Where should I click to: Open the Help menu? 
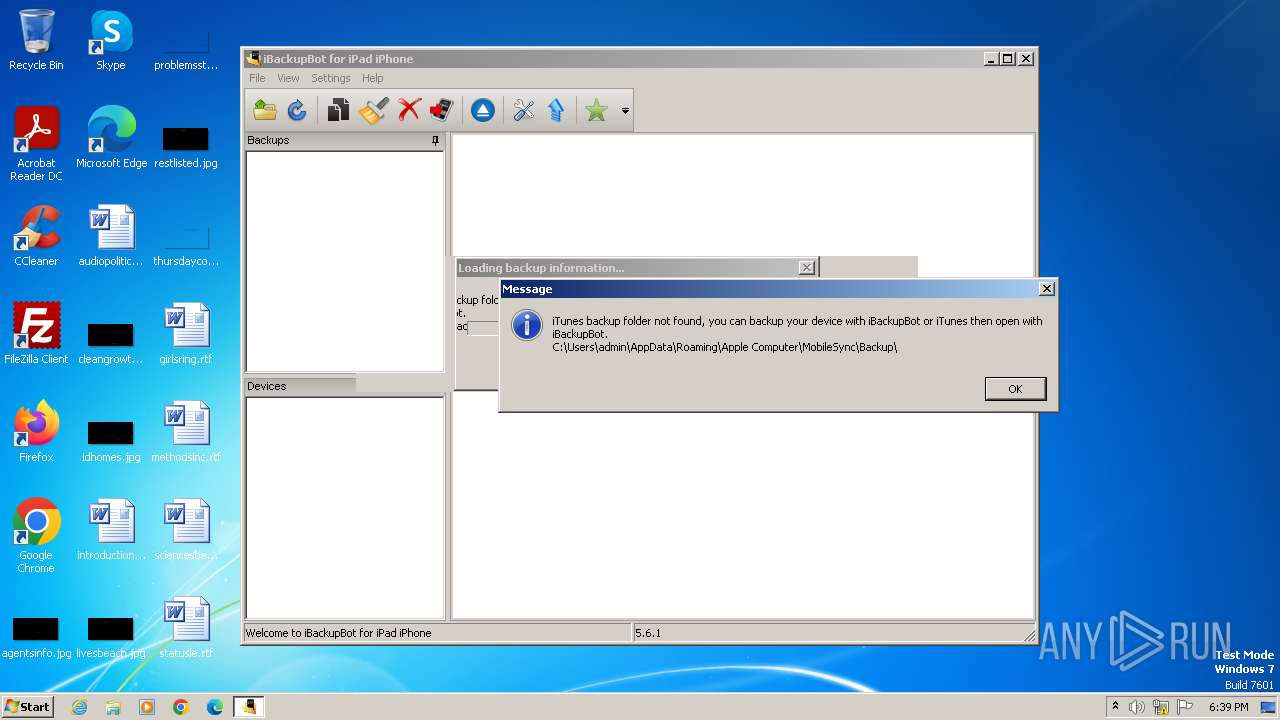click(373, 78)
